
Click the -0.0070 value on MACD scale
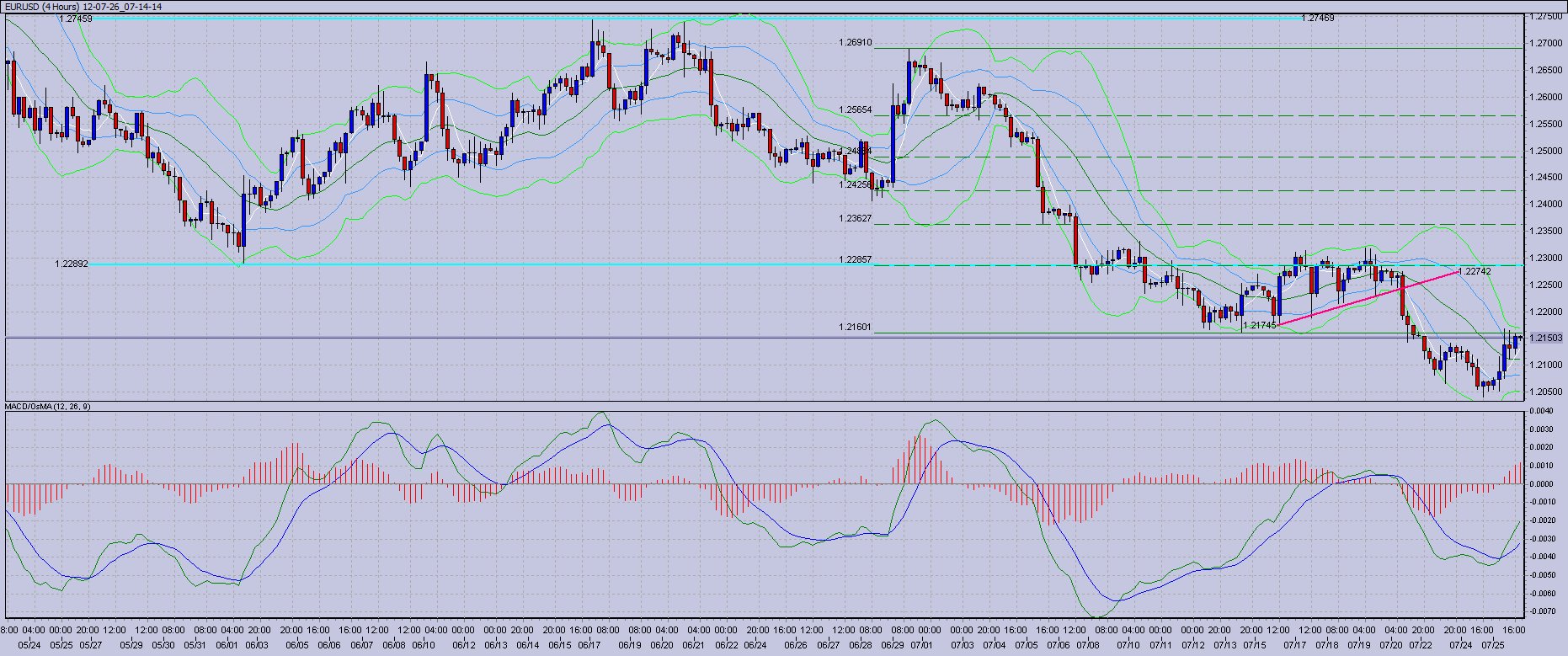(1543, 611)
